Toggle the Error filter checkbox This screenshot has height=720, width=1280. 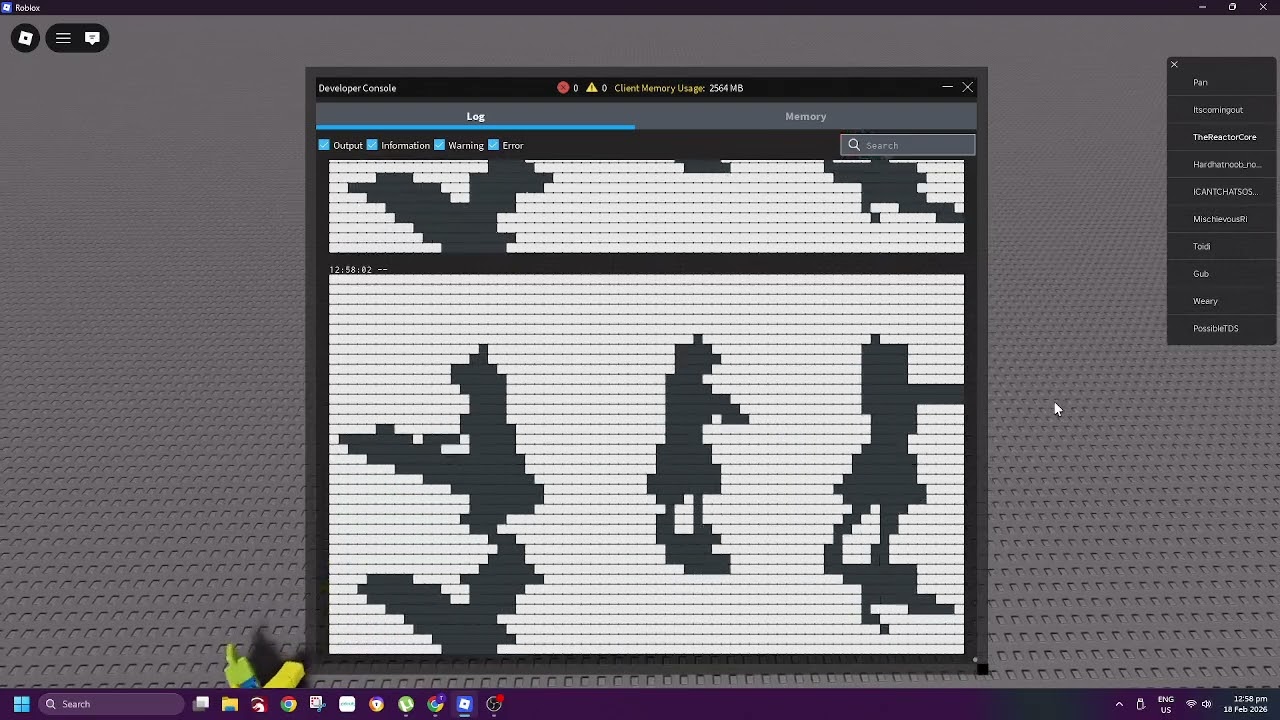(493, 145)
